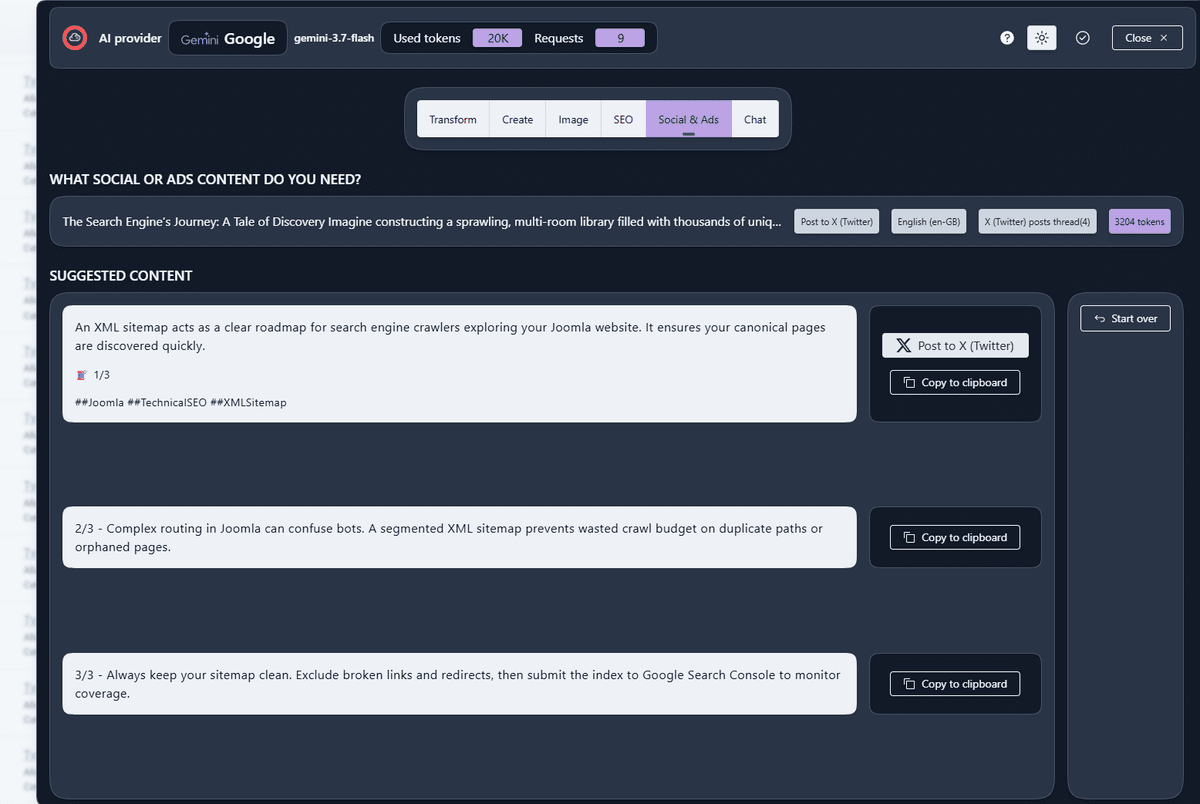
Task: Copy the 1/3 post to clipboard
Action: point(955,382)
